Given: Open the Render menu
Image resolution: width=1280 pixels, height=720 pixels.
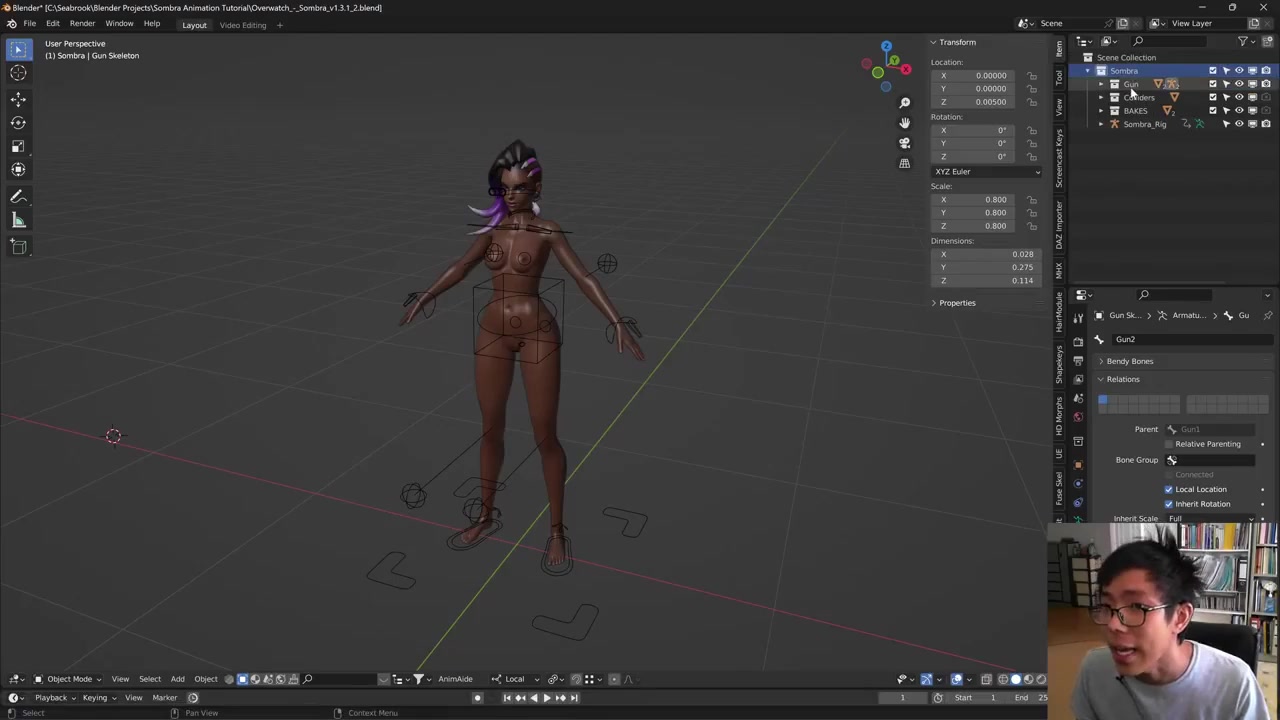Looking at the screenshot, I should pos(82,24).
